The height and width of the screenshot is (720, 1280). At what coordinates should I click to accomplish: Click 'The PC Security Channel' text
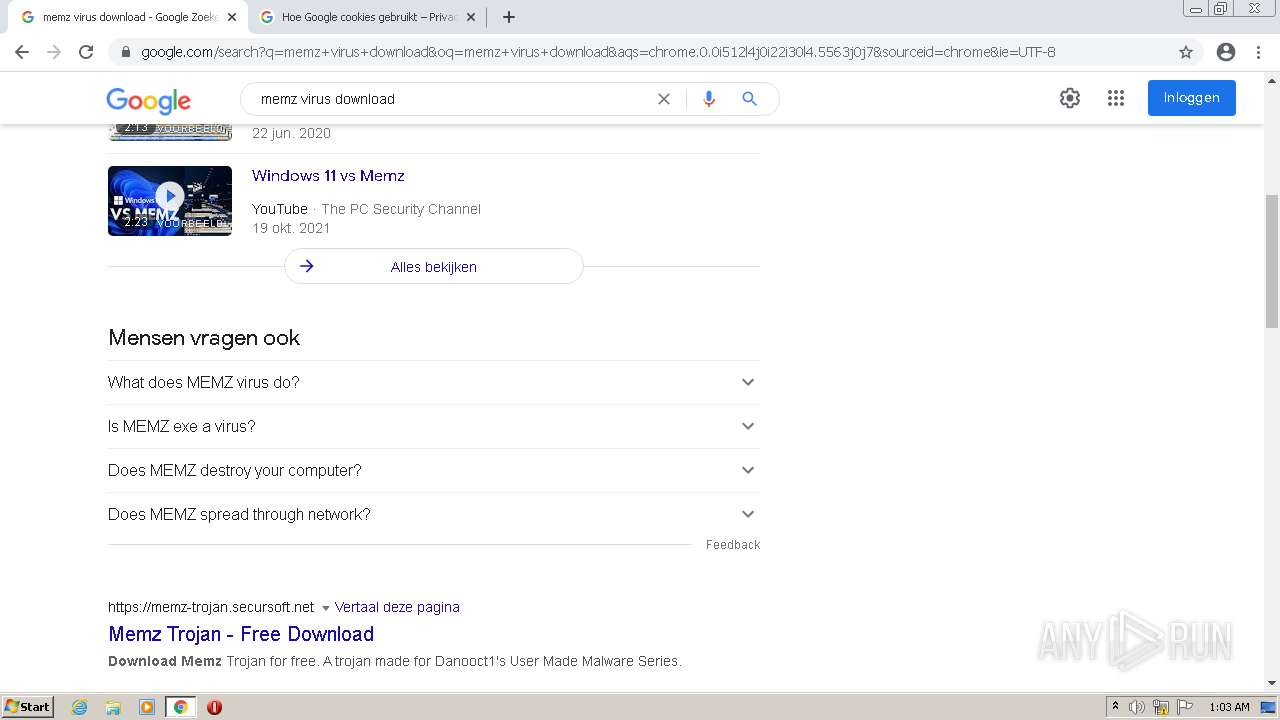tap(401, 209)
